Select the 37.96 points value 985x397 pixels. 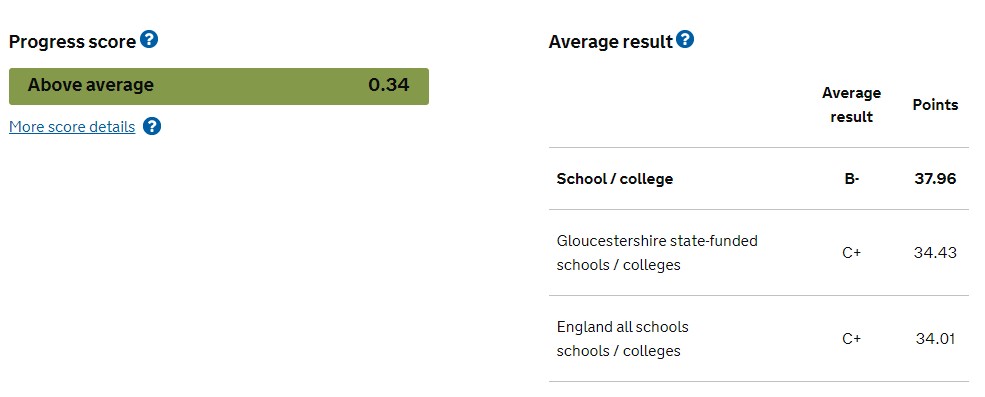pos(935,179)
